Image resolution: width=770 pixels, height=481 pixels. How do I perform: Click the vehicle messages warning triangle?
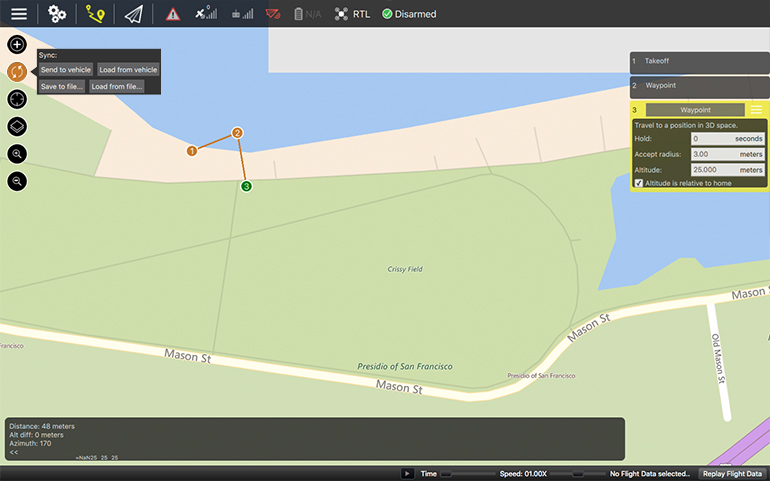(173, 14)
